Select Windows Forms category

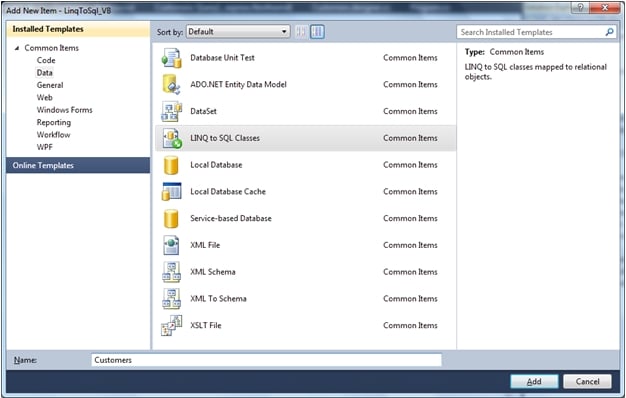point(65,110)
